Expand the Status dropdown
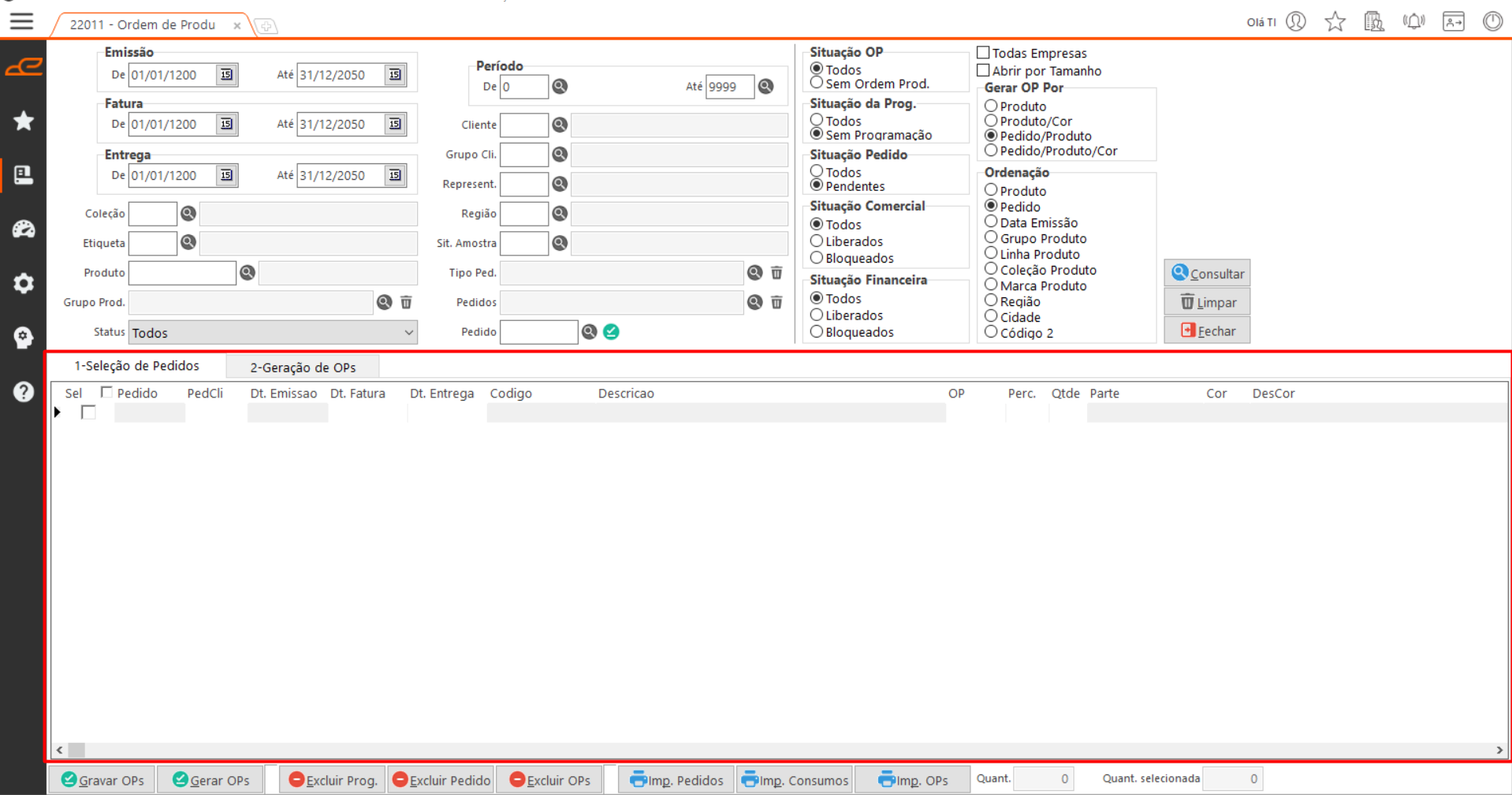This screenshot has width=1512, height=795. [408, 333]
